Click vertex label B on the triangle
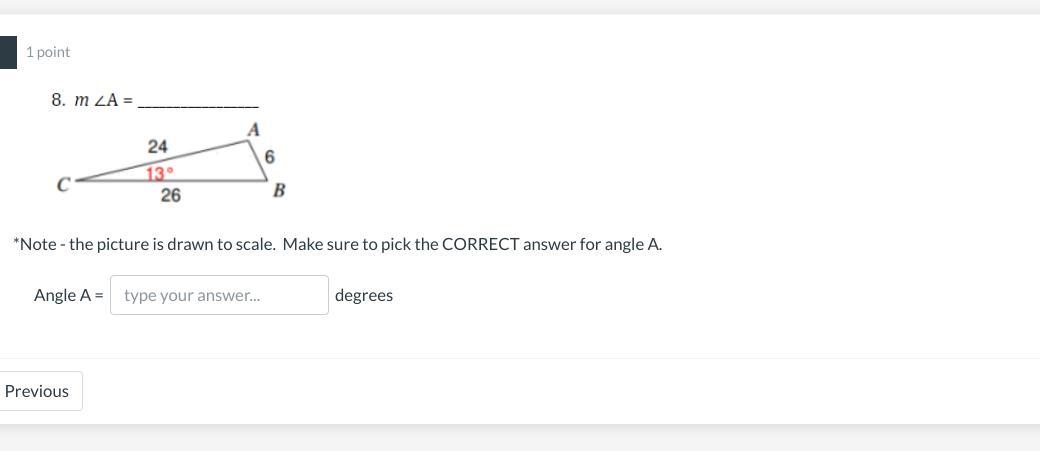This screenshot has width=1040, height=451. [x=279, y=190]
